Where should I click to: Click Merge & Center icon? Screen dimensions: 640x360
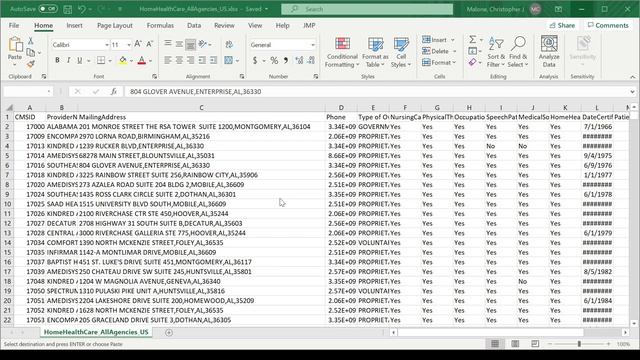pyautogui.click(x=228, y=60)
